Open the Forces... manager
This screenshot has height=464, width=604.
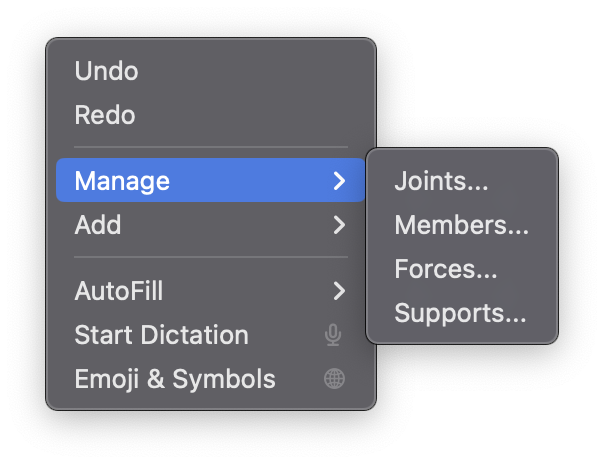pyautogui.click(x=446, y=269)
